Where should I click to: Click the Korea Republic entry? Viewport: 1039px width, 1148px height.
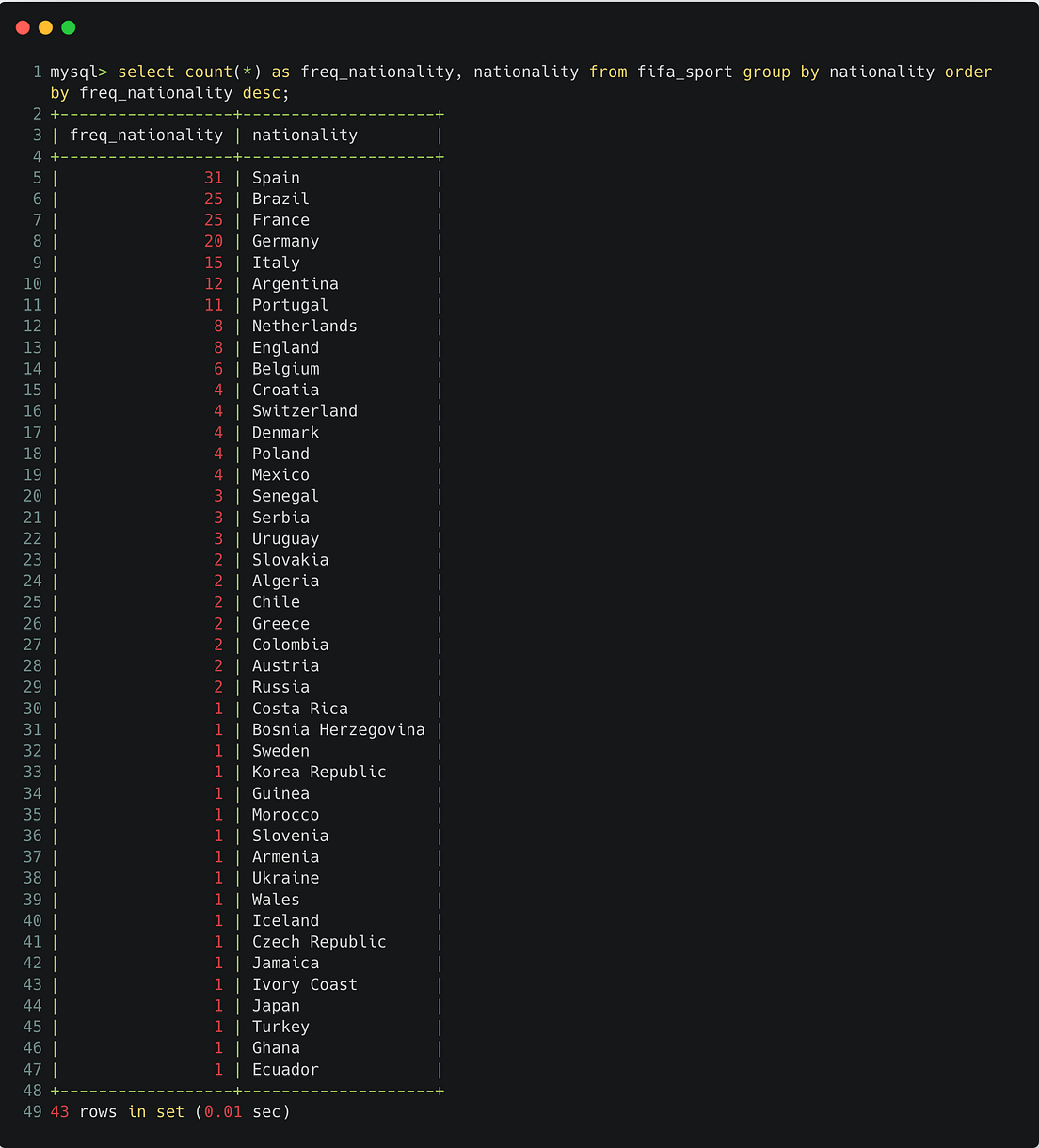[x=319, y=772]
